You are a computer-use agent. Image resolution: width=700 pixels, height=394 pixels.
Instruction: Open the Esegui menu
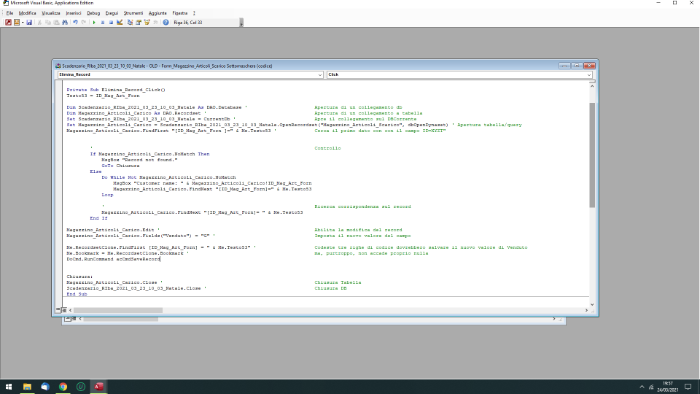(112, 13)
